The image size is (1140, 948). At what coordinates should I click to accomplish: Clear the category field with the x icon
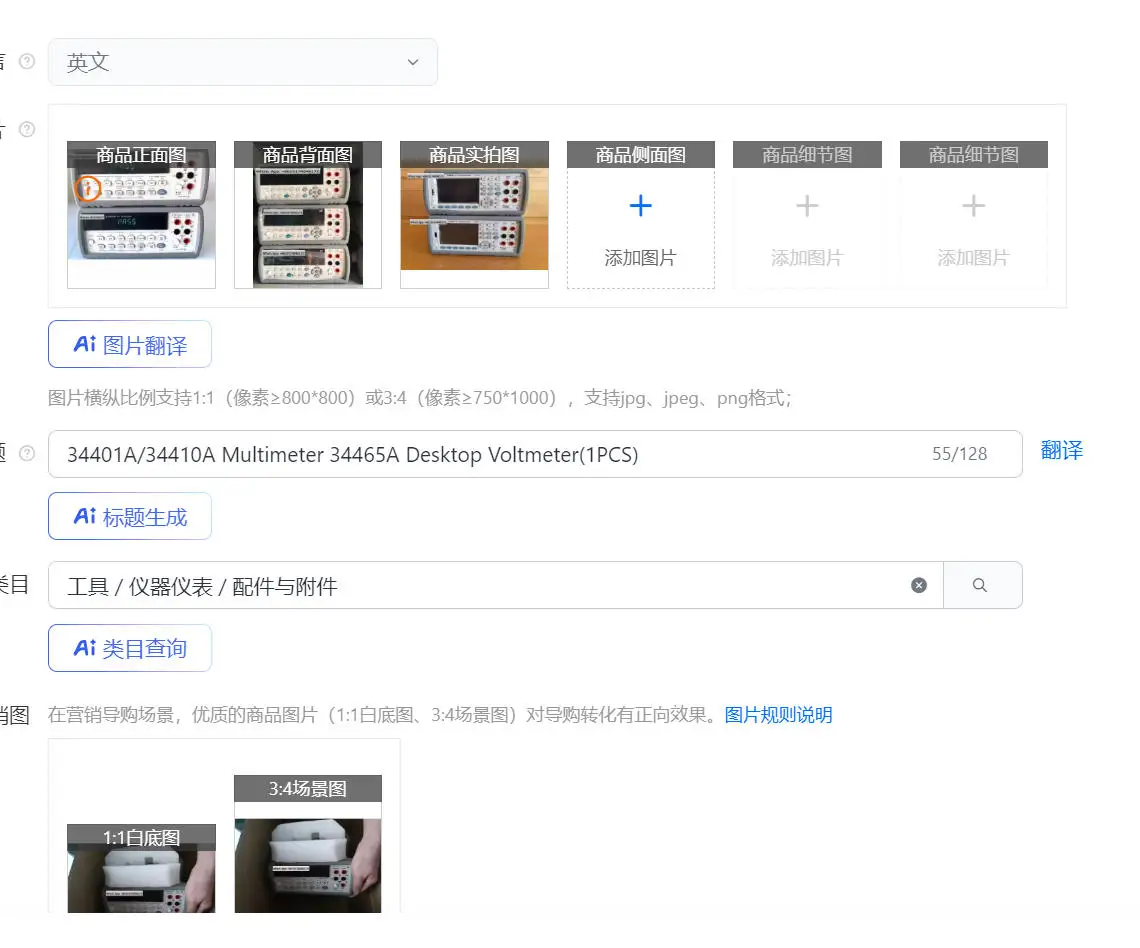[x=919, y=585]
